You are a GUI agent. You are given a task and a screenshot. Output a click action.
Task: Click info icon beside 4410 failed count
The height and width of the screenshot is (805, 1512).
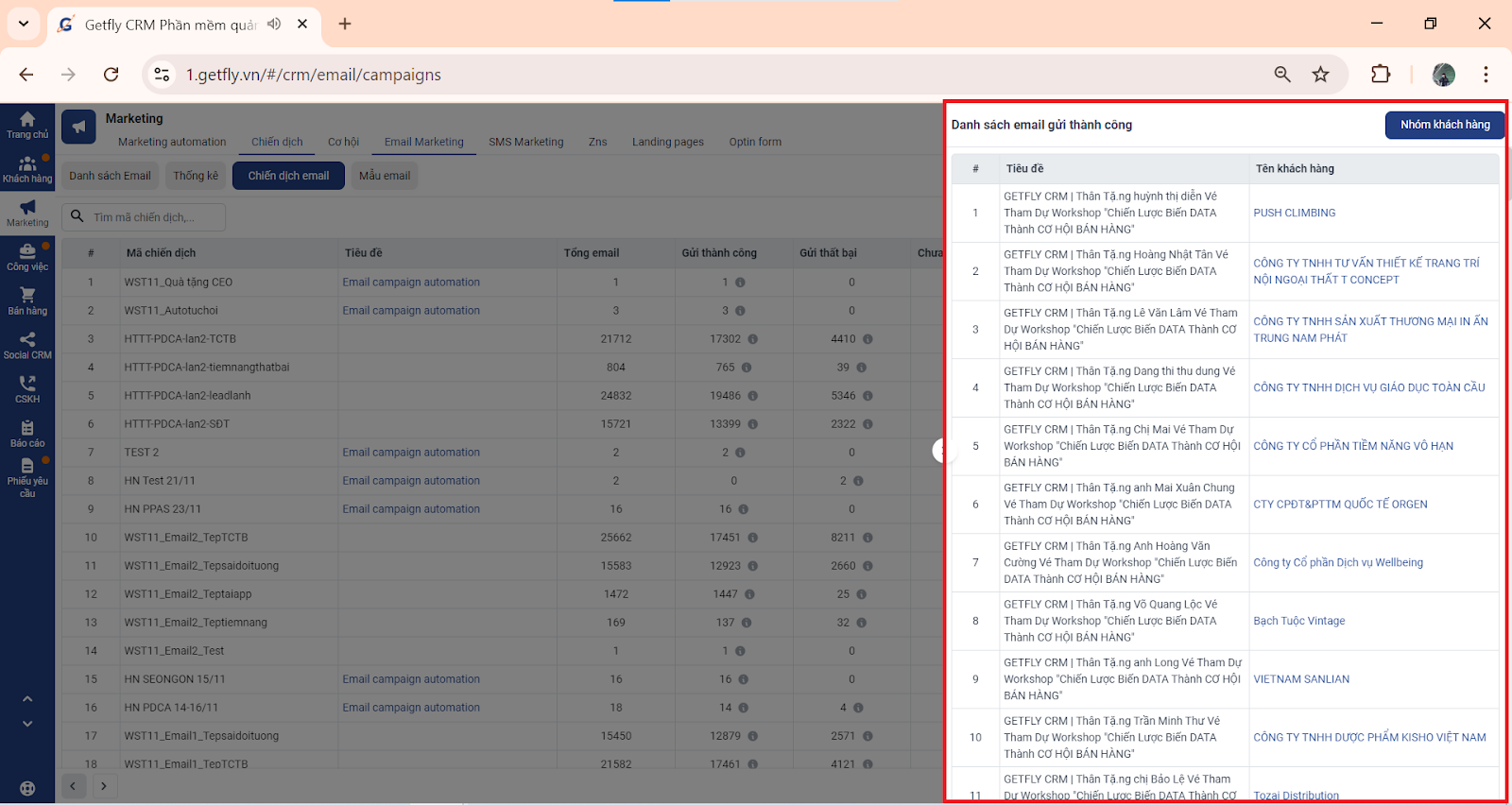tap(868, 339)
